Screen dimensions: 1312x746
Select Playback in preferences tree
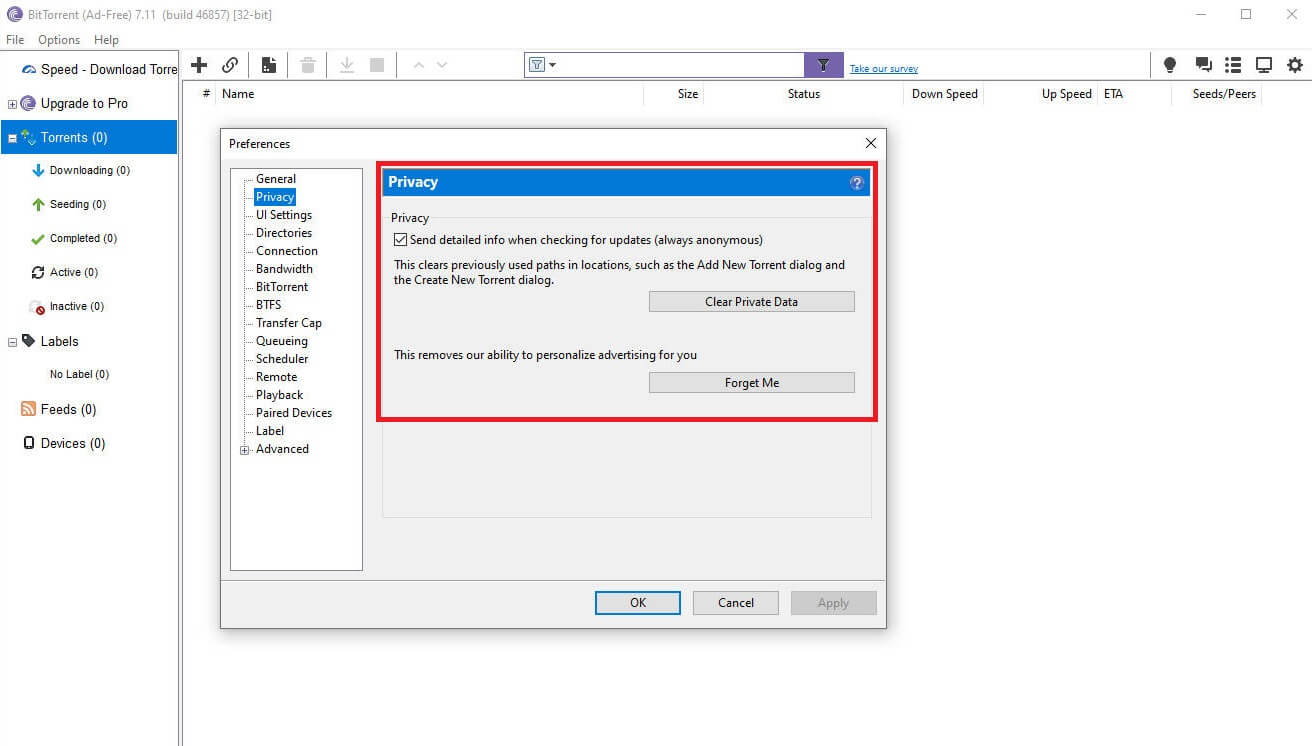[x=280, y=395]
